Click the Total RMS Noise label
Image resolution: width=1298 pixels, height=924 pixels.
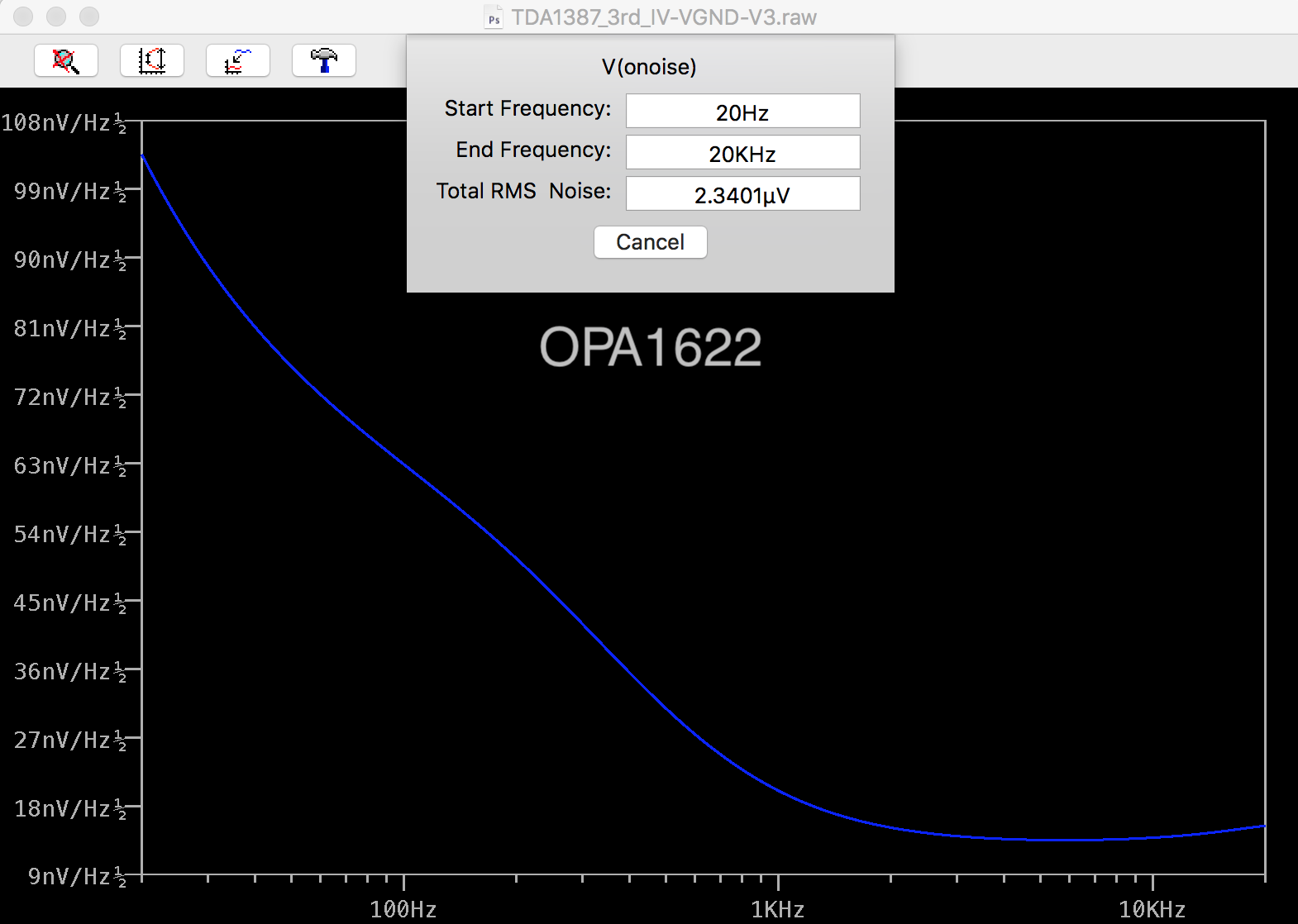(523, 191)
